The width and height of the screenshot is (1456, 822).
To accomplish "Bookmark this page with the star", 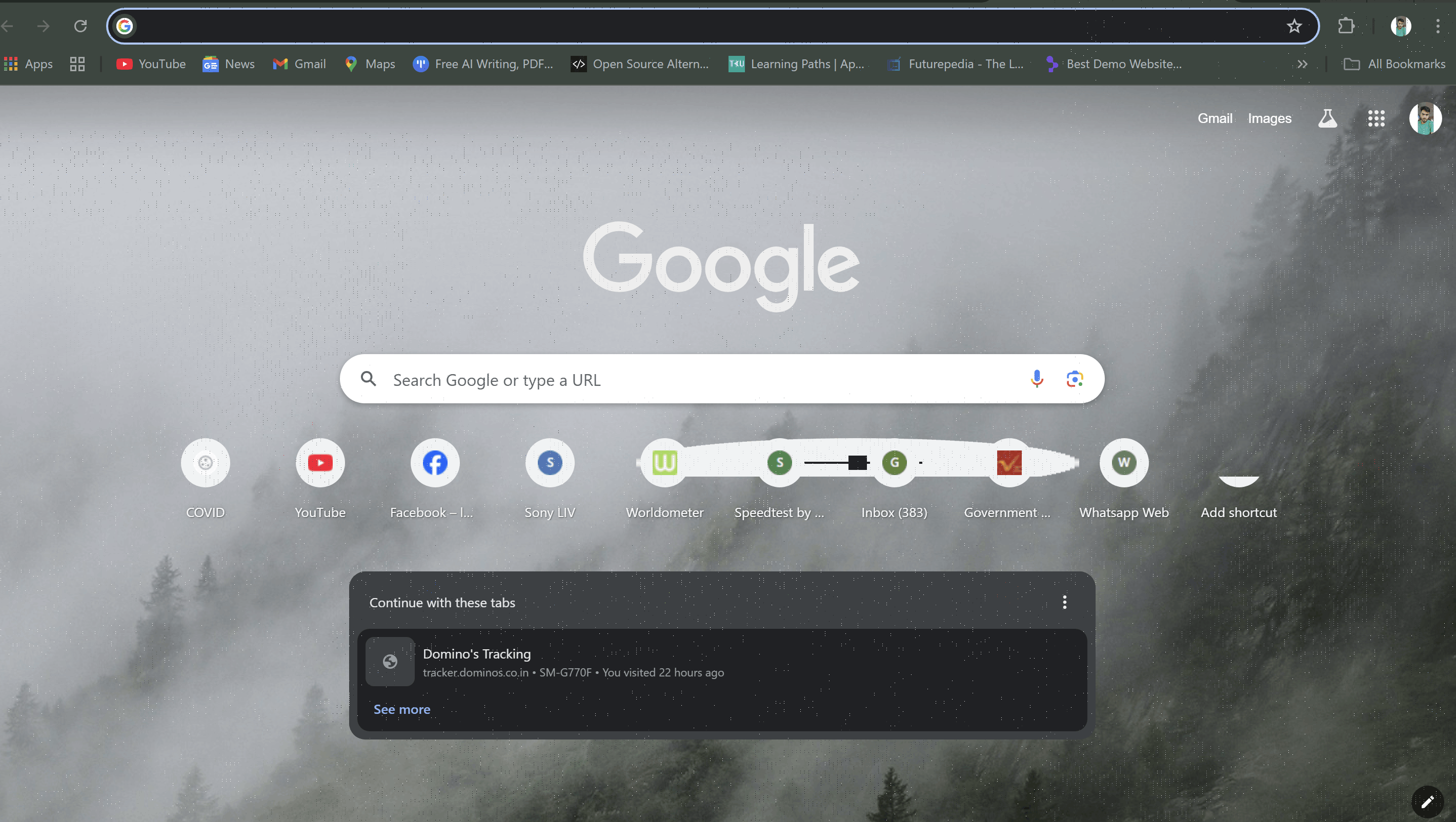I will pos(1295,26).
